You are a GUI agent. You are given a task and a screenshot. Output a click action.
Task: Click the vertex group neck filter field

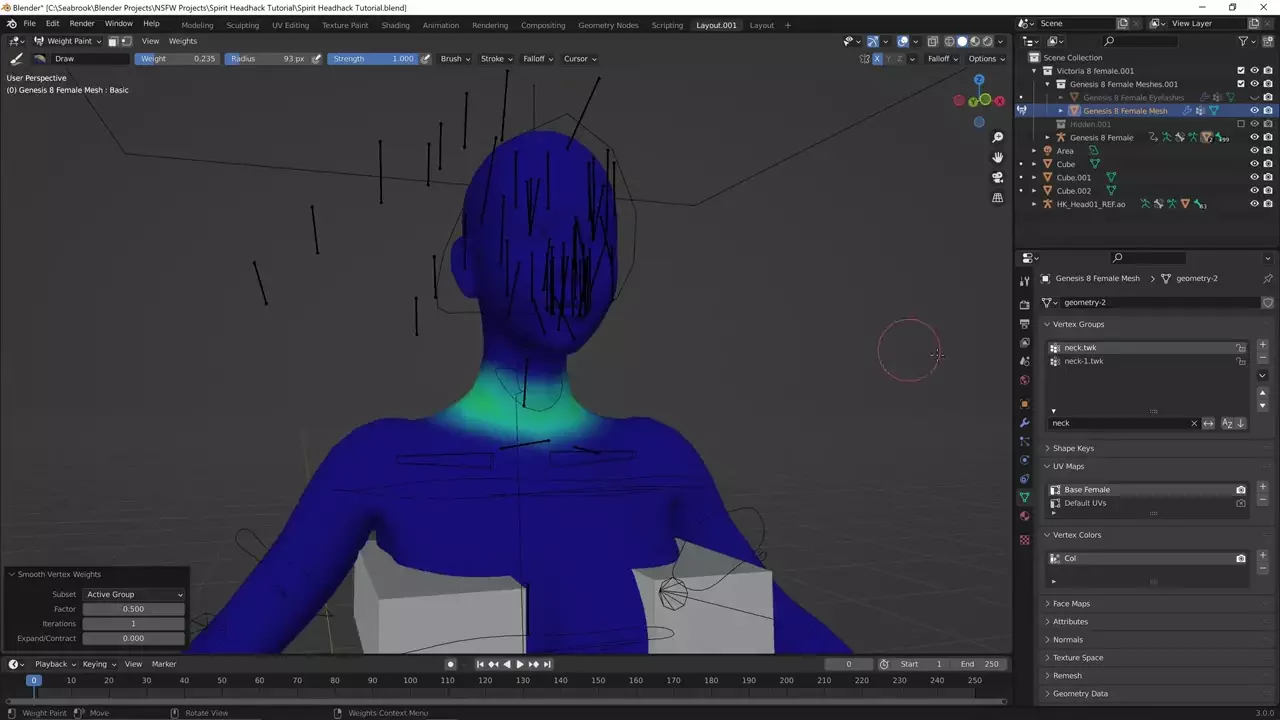coord(1118,423)
